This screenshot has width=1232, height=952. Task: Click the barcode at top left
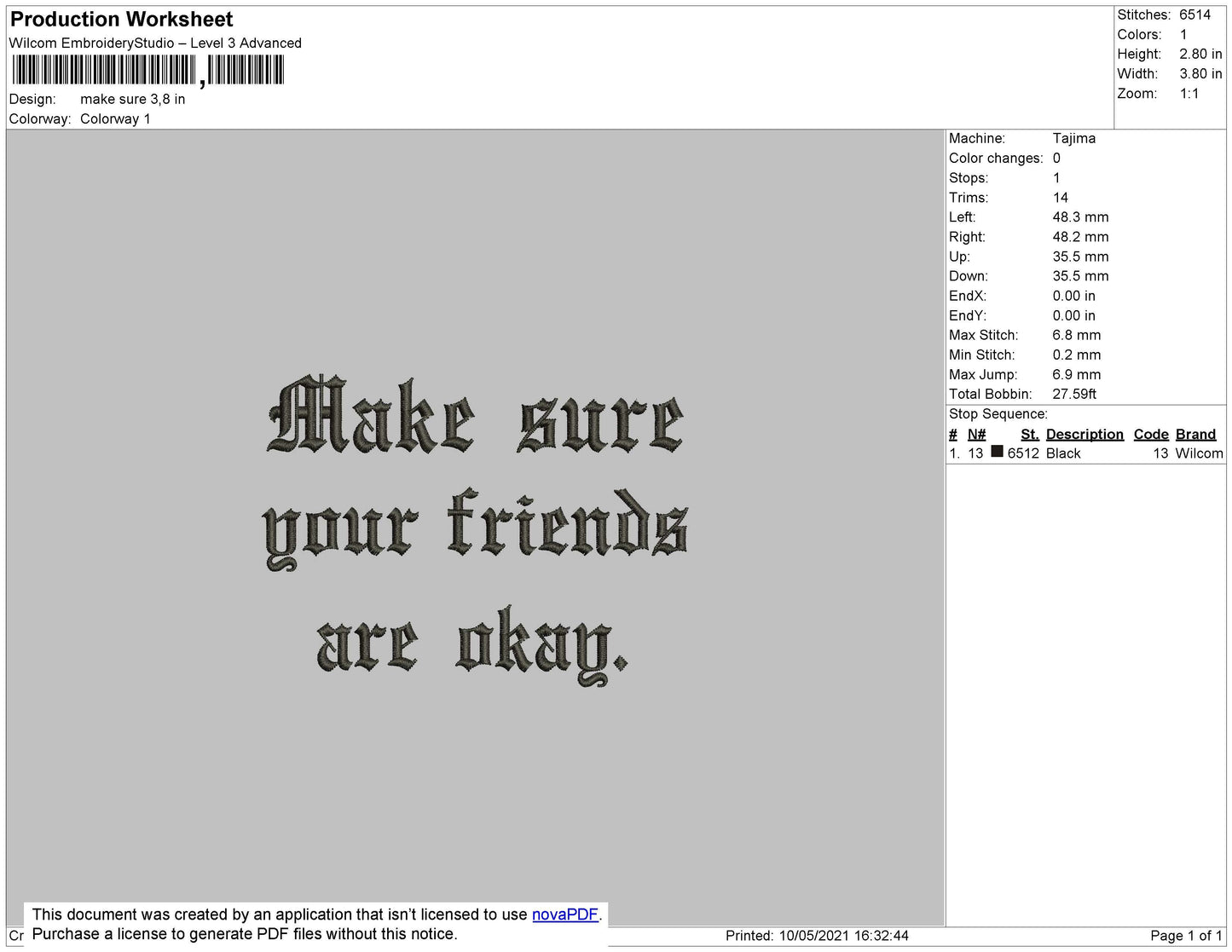point(148,70)
